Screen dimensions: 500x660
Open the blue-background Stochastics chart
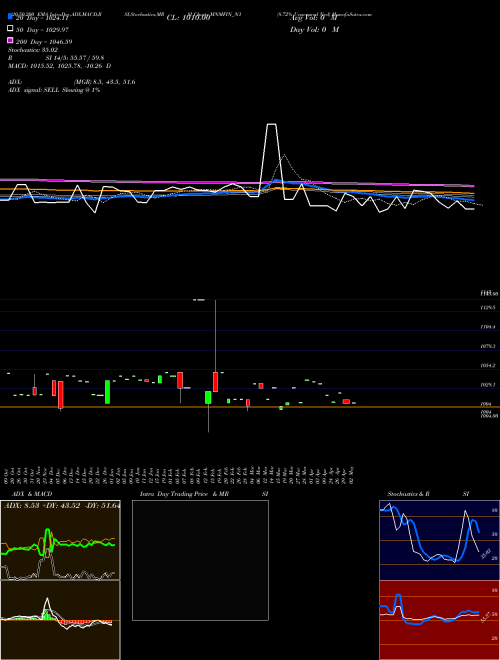click(439, 540)
